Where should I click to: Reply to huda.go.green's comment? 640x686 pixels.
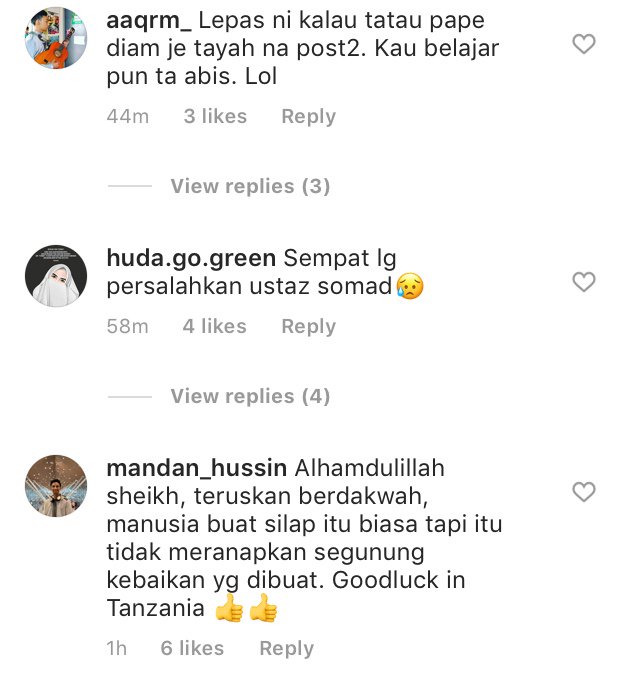coord(308,326)
